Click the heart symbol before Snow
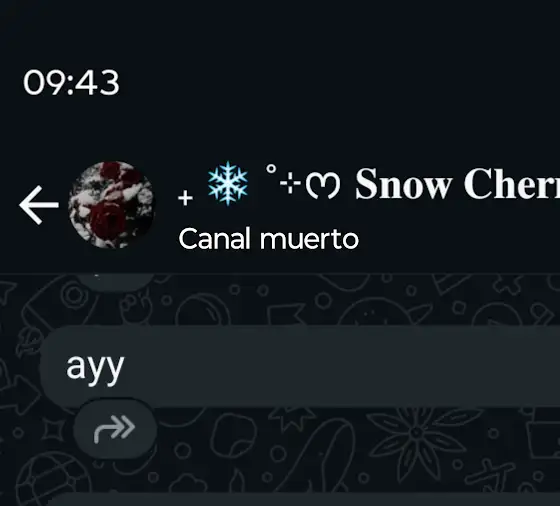Viewport: 560px width, 506px height. [x=323, y=186]
